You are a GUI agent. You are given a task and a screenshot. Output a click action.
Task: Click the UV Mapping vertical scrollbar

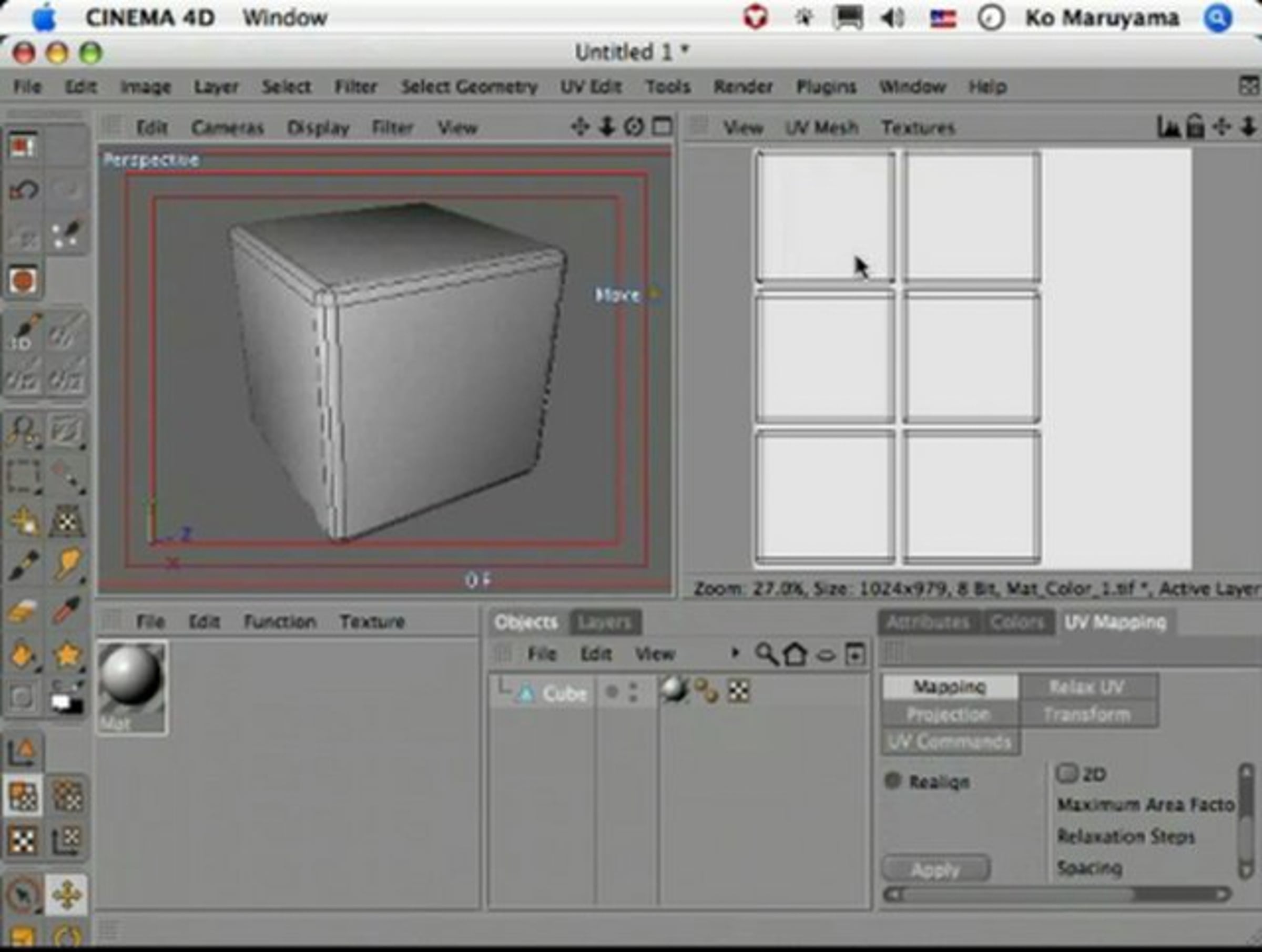pos(1246,822)
